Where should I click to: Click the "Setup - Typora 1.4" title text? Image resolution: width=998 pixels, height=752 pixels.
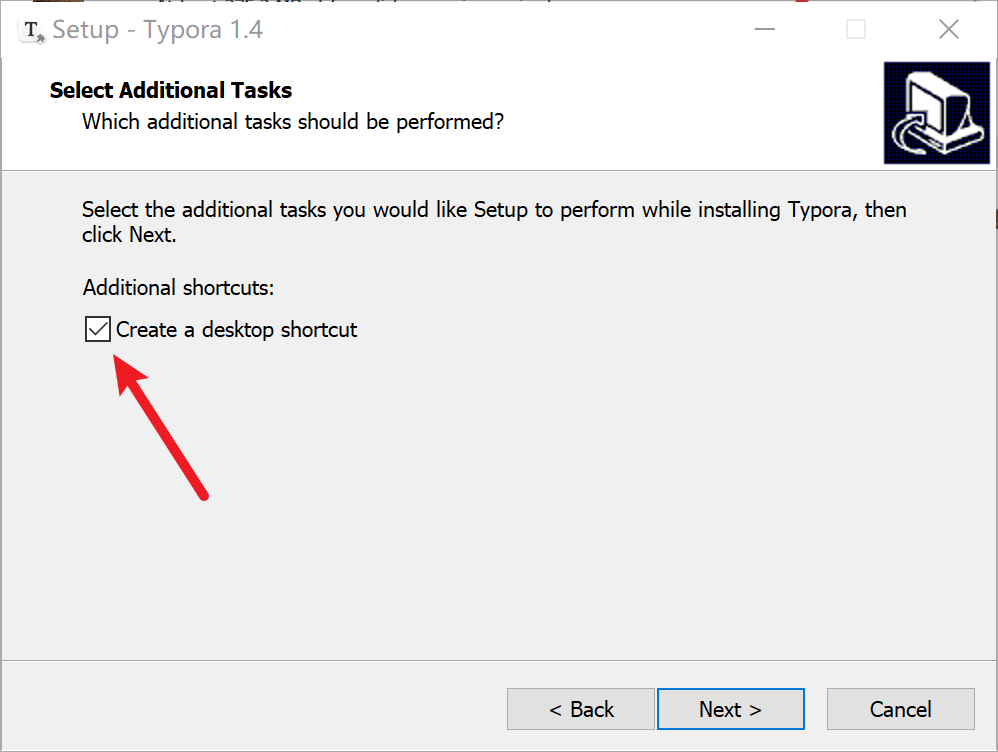158,30
